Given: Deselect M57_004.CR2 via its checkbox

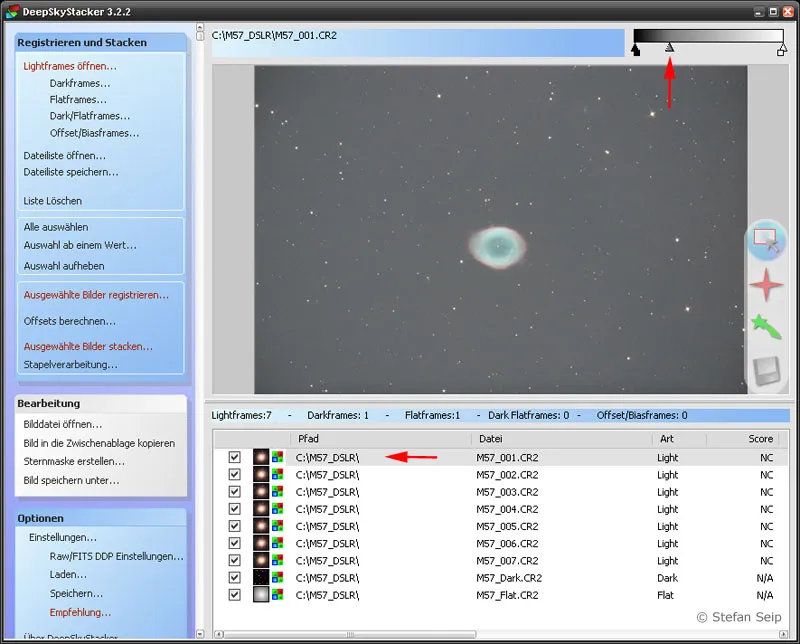Looking at the screenshot, I should tap(234, 509).
